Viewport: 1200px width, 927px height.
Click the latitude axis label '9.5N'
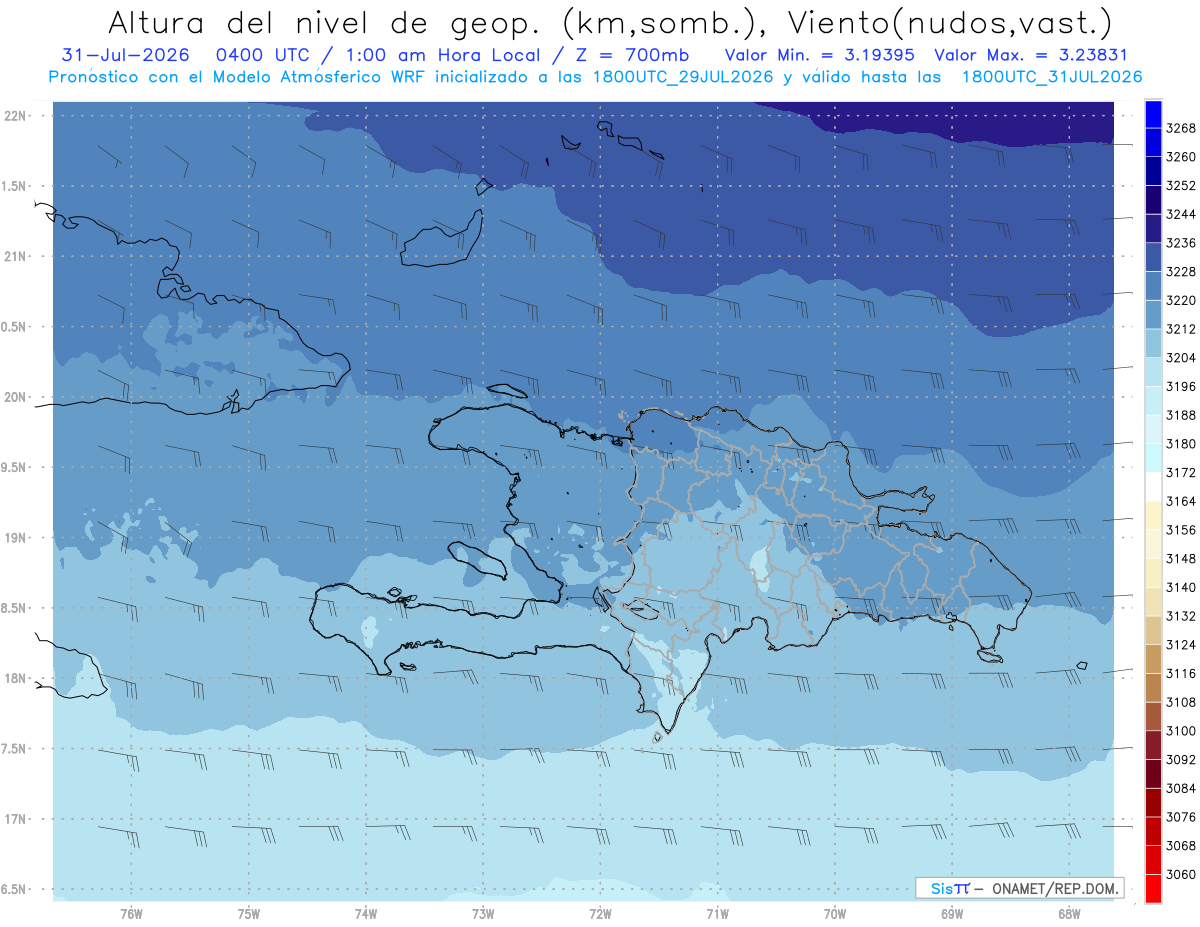click(15, 468)
